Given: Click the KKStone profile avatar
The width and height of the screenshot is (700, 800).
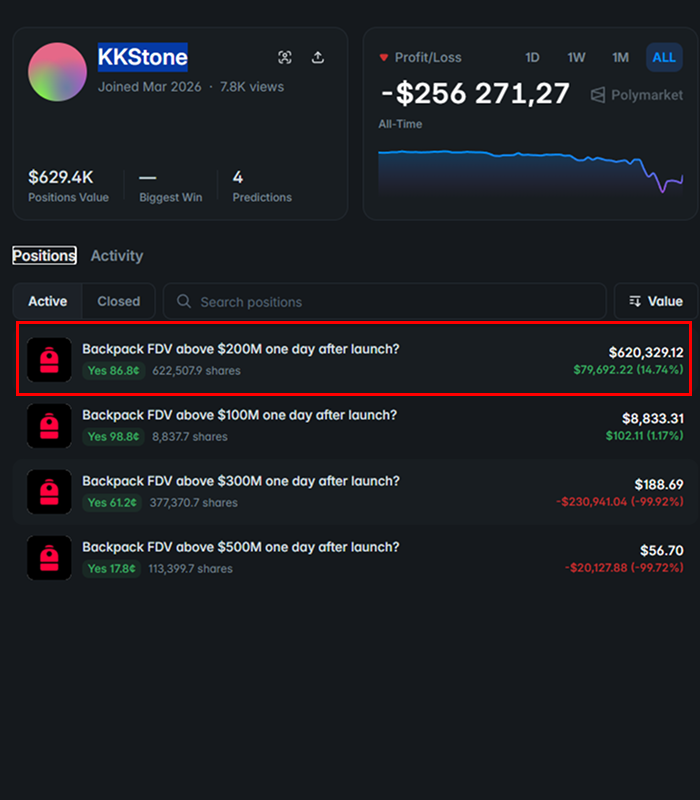Looking at the screenshot, I should 57,72.
